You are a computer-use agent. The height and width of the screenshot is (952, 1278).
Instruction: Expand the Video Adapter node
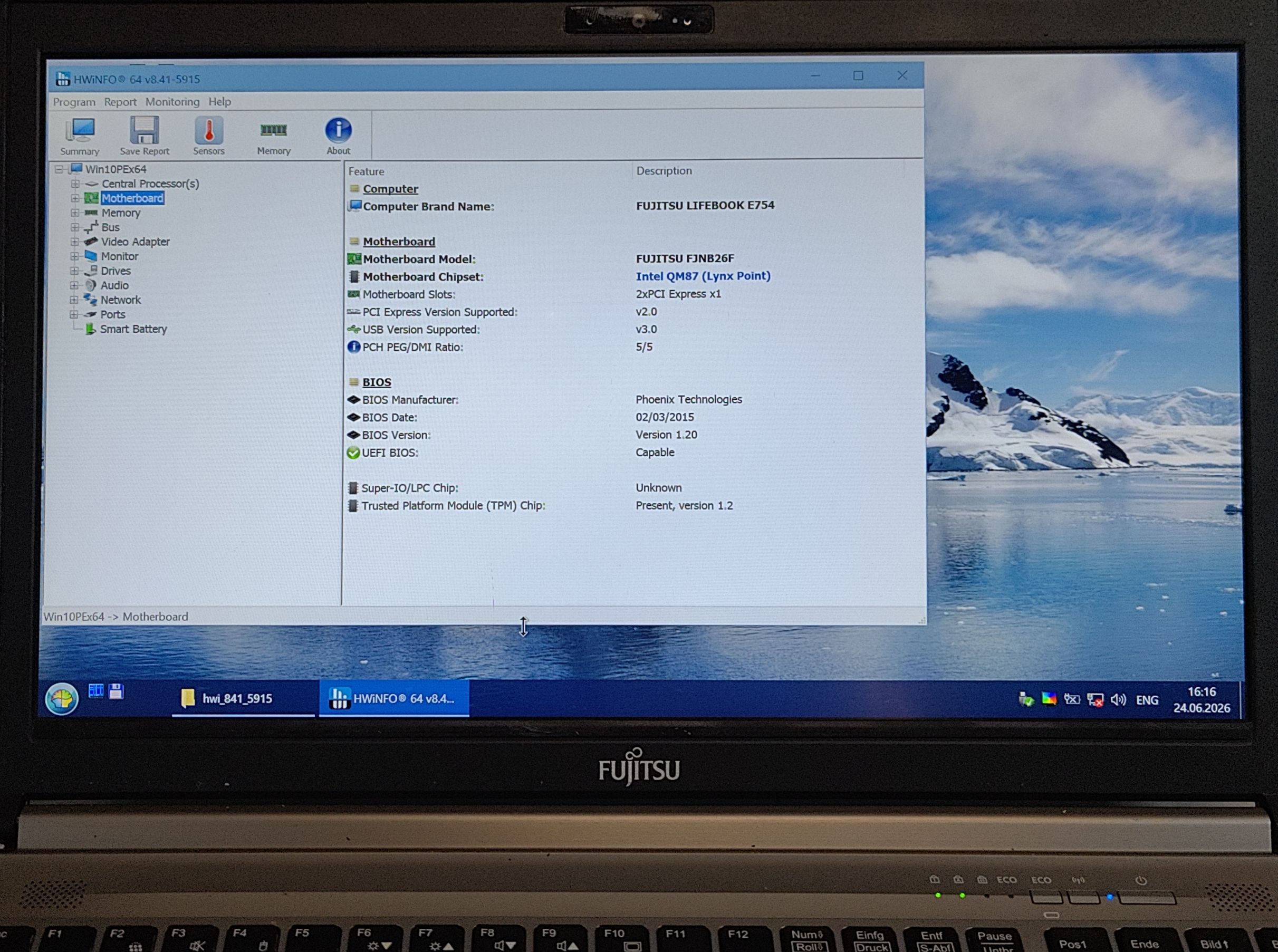[75, 242]
